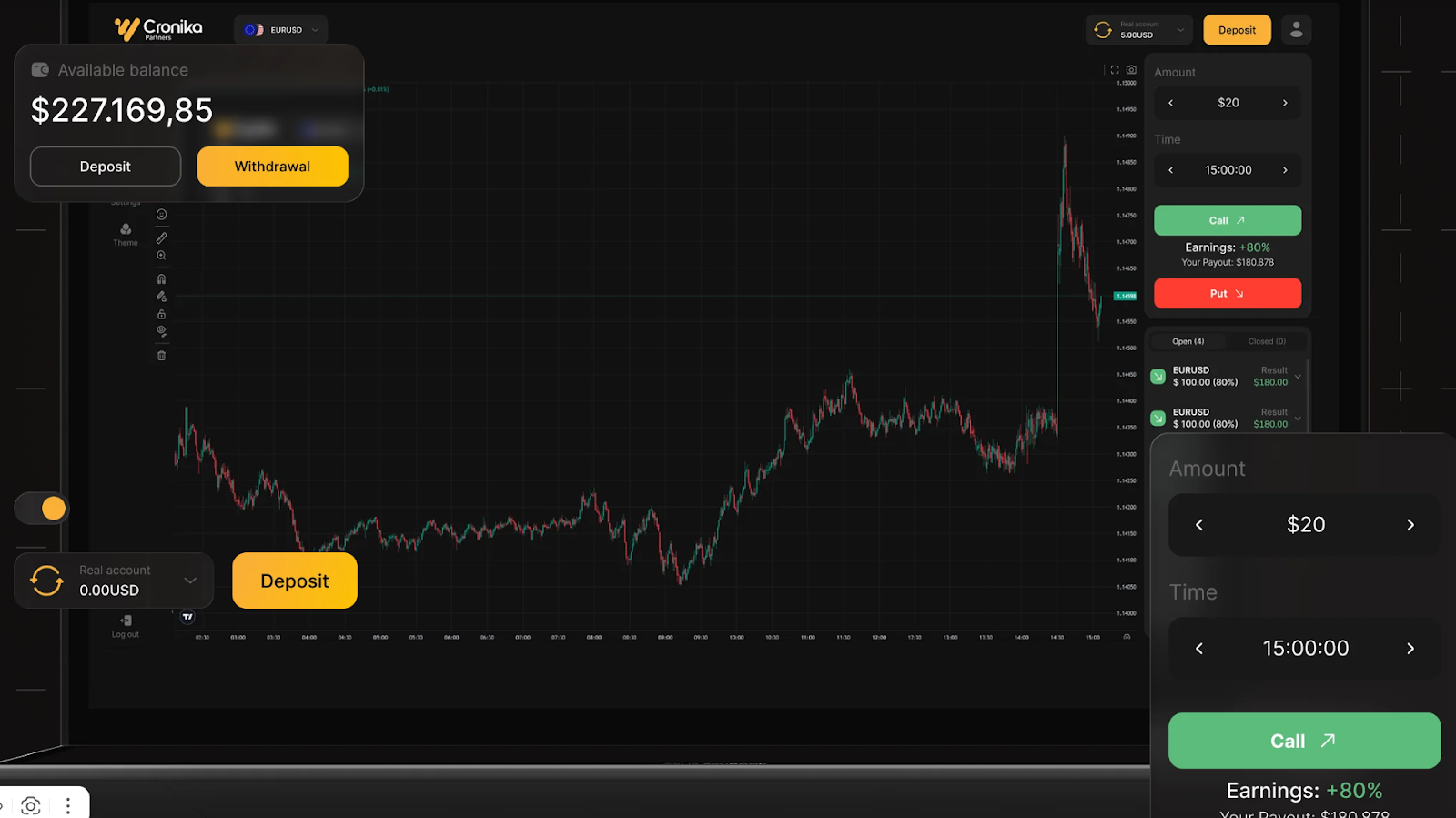Toggle the lock all drawings icon
The height and width of the screenshot is (818, 1456).
pos(161,314)
